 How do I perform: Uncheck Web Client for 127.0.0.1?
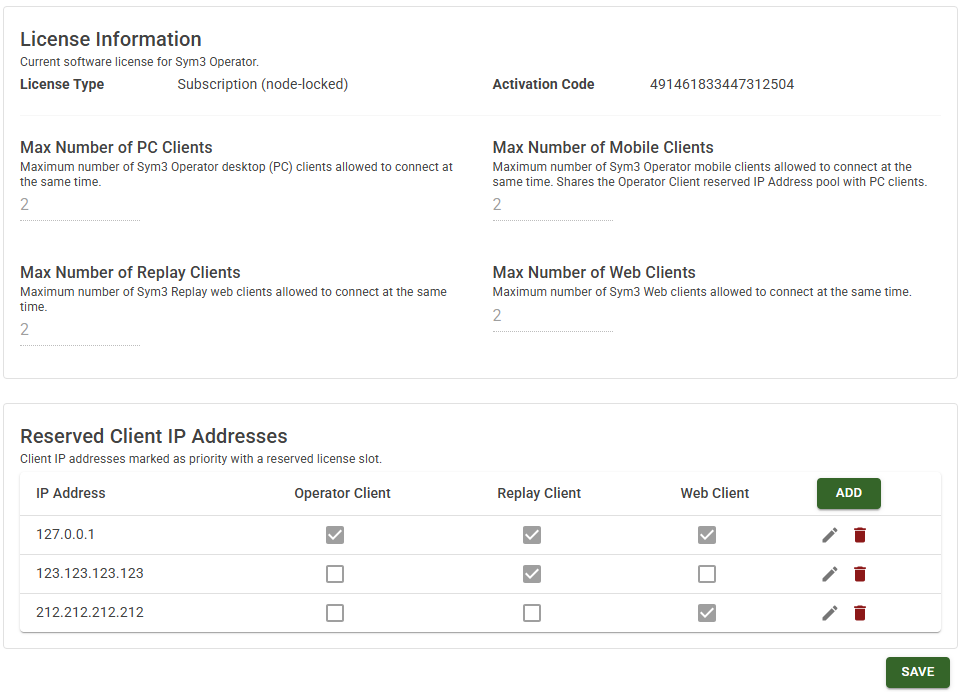707,535
